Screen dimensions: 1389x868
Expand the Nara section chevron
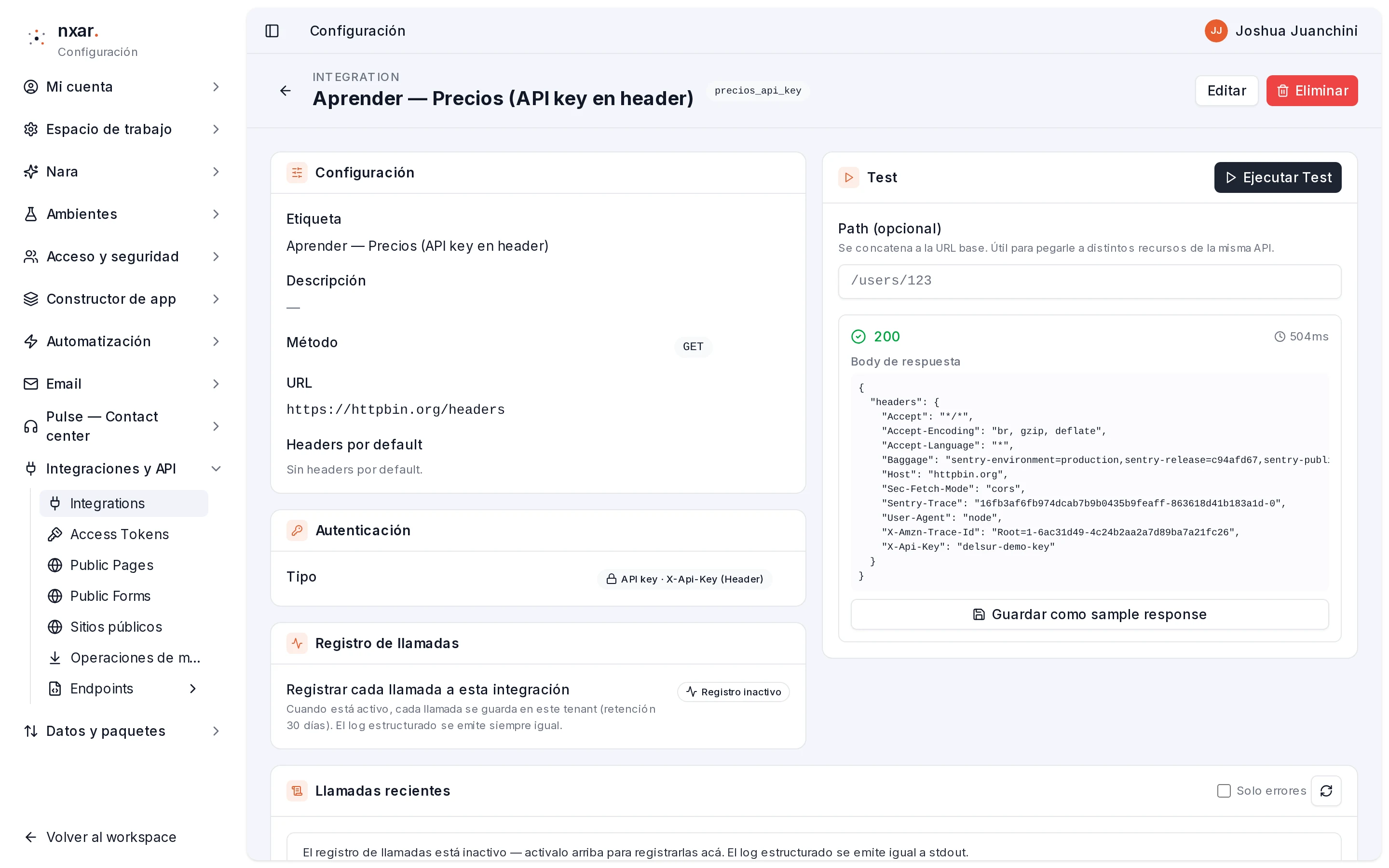pyautogui.click(x=217, y=172)
